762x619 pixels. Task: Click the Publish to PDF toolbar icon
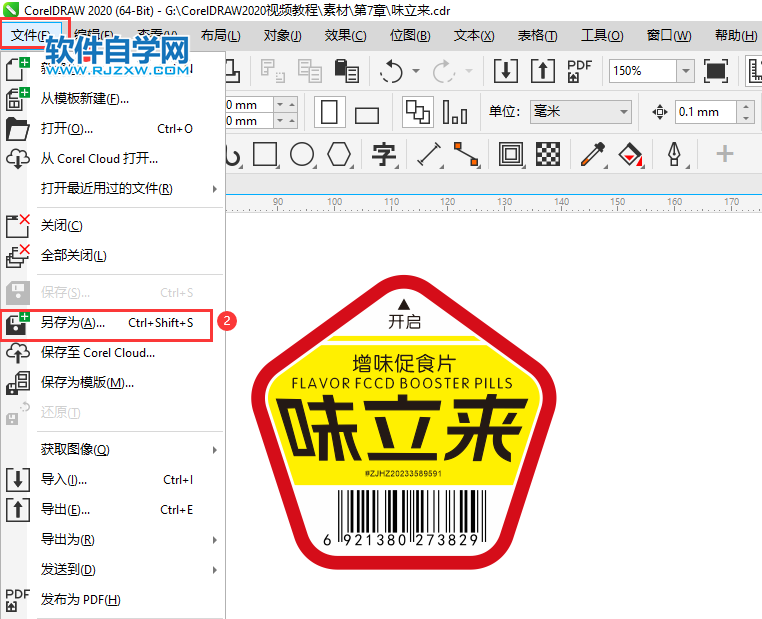[x=579, y=71]
